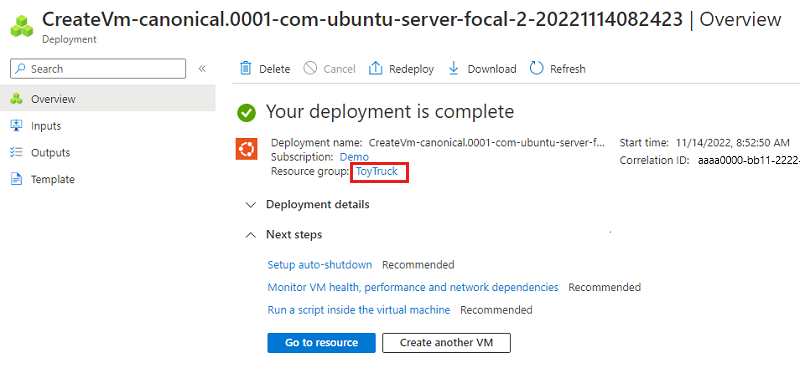Click the 'Deployment name:' label text
800x368 pixels.
click(x=317, y=142)
